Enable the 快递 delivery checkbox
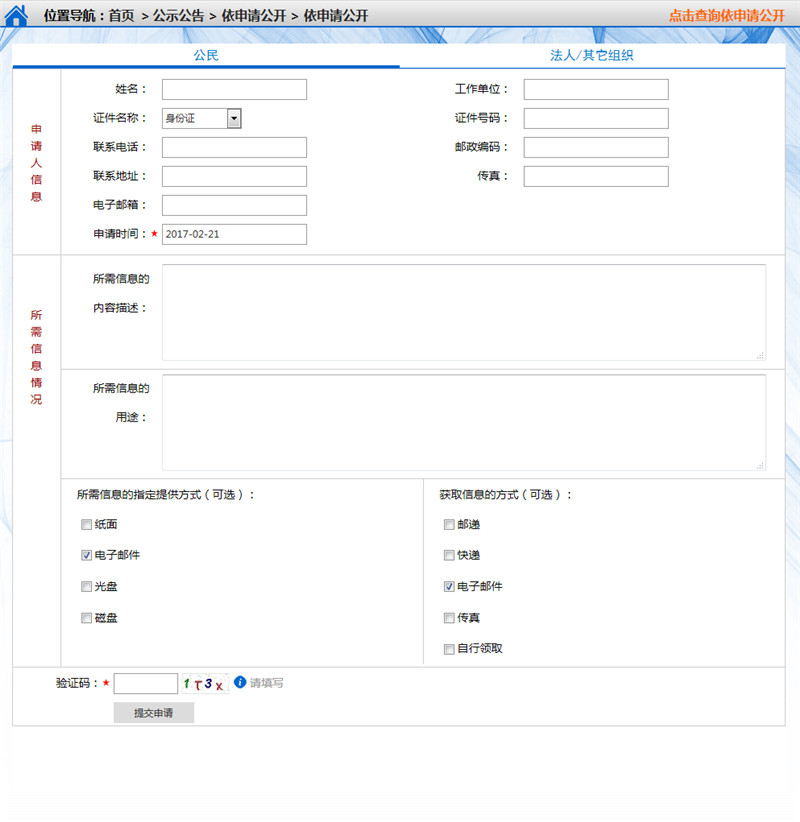Image resolution: width=800 pixels, height=822 pixels. 449,556
